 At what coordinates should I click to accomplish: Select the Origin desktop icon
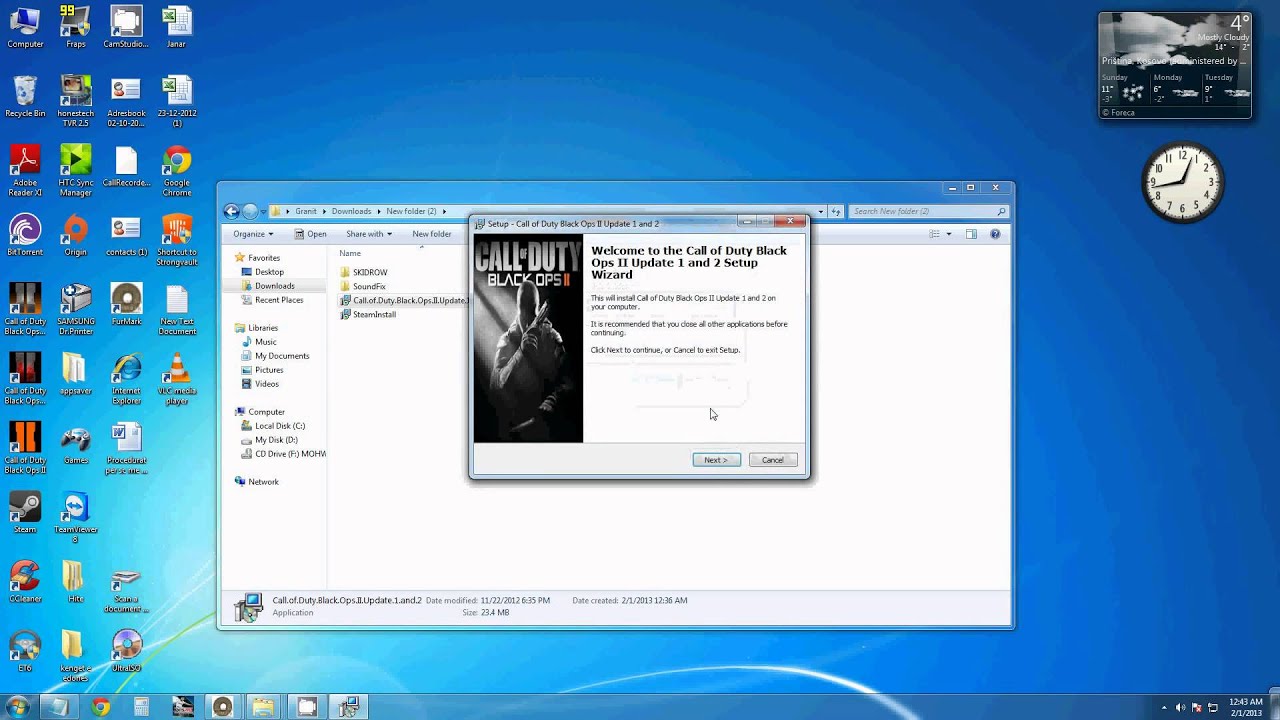pyautogui.click(x=75, y=234)
